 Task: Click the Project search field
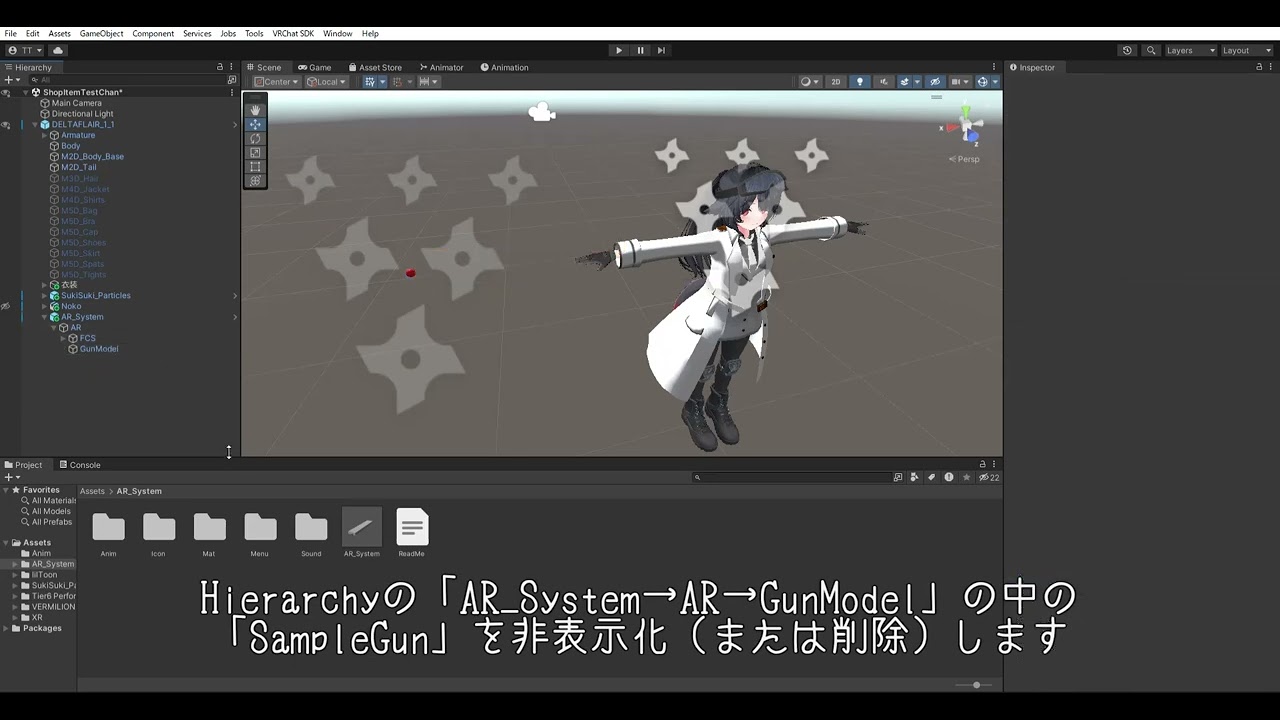791,478
